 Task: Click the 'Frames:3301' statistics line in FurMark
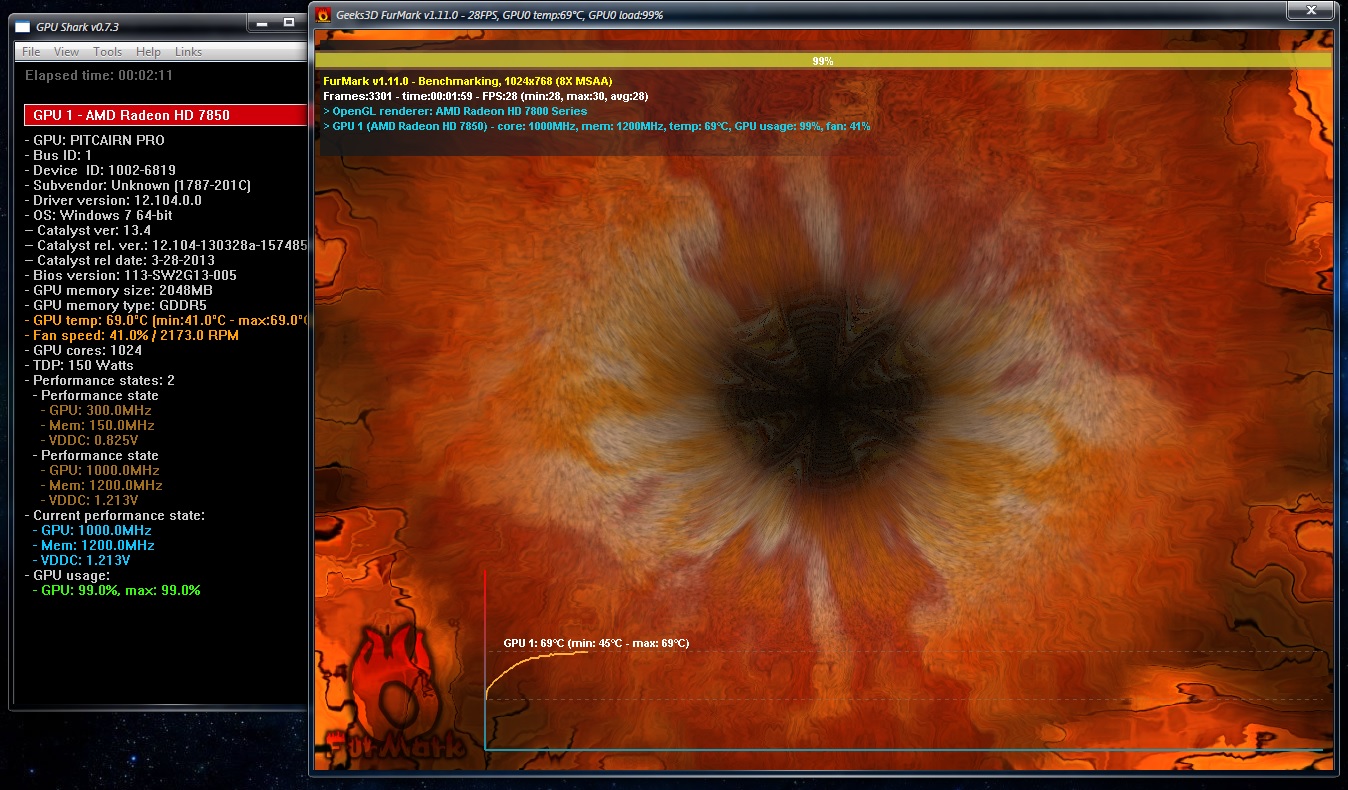(486, 96)
